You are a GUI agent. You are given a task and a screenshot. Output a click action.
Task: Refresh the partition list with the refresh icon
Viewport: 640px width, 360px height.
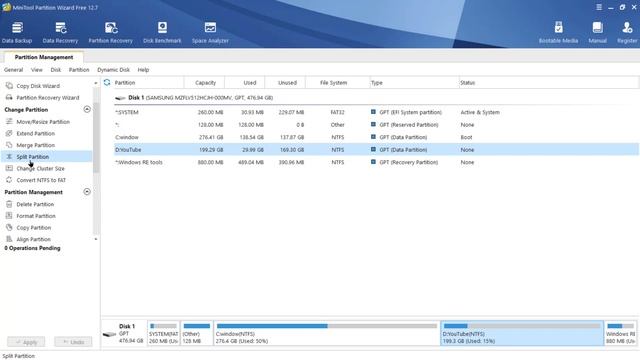click(107, 82)
